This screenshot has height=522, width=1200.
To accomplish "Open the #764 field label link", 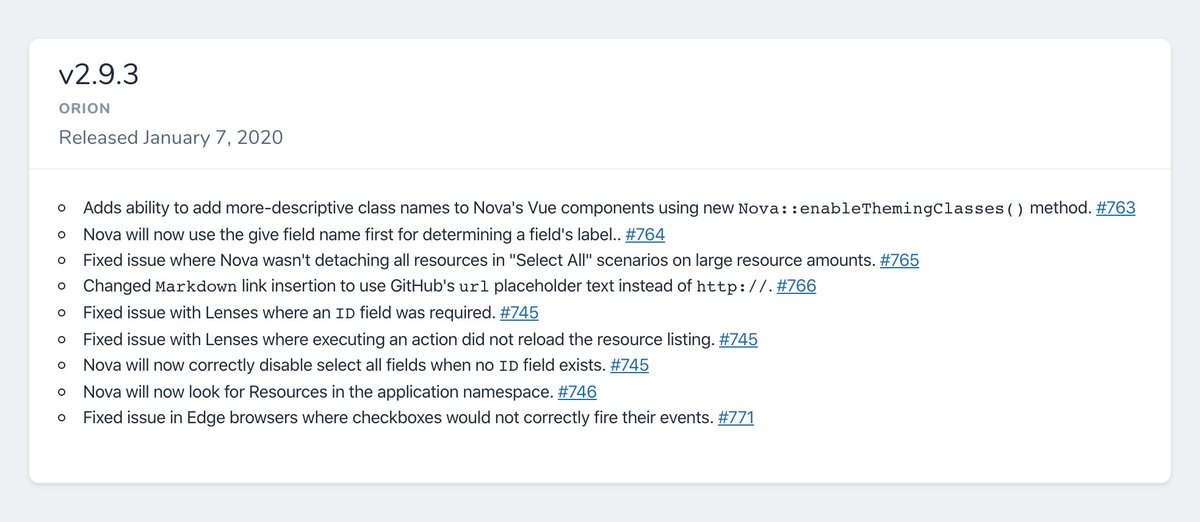I will click(x=645, y=235).
